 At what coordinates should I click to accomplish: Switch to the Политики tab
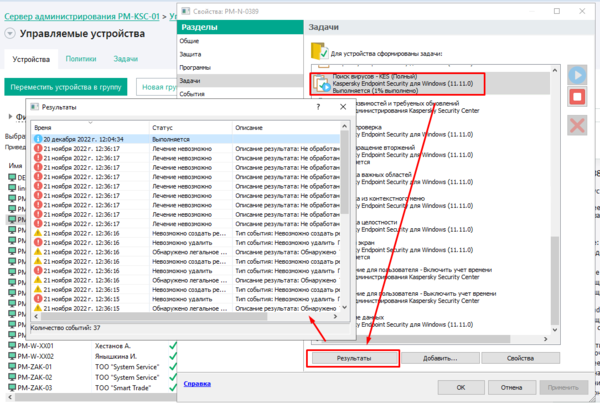pos(81,59)
